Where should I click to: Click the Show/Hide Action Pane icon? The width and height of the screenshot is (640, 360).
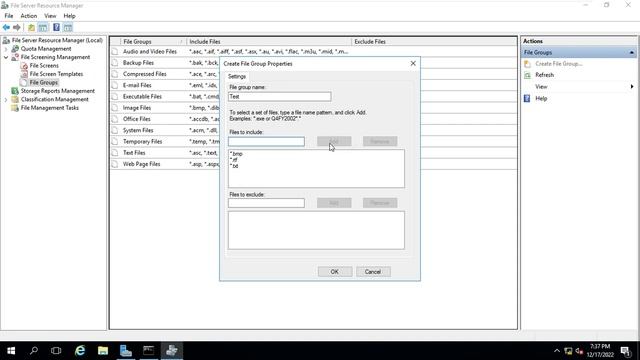(68, 27)
